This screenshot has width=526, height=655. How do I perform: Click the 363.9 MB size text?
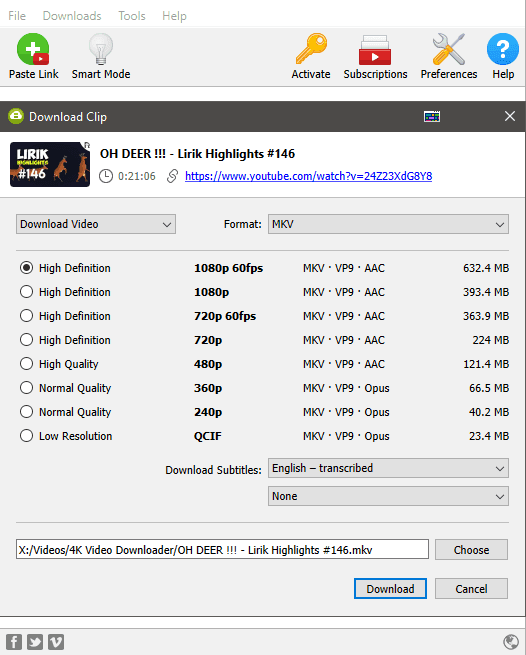pyautogui.click(x=486, y=316)
